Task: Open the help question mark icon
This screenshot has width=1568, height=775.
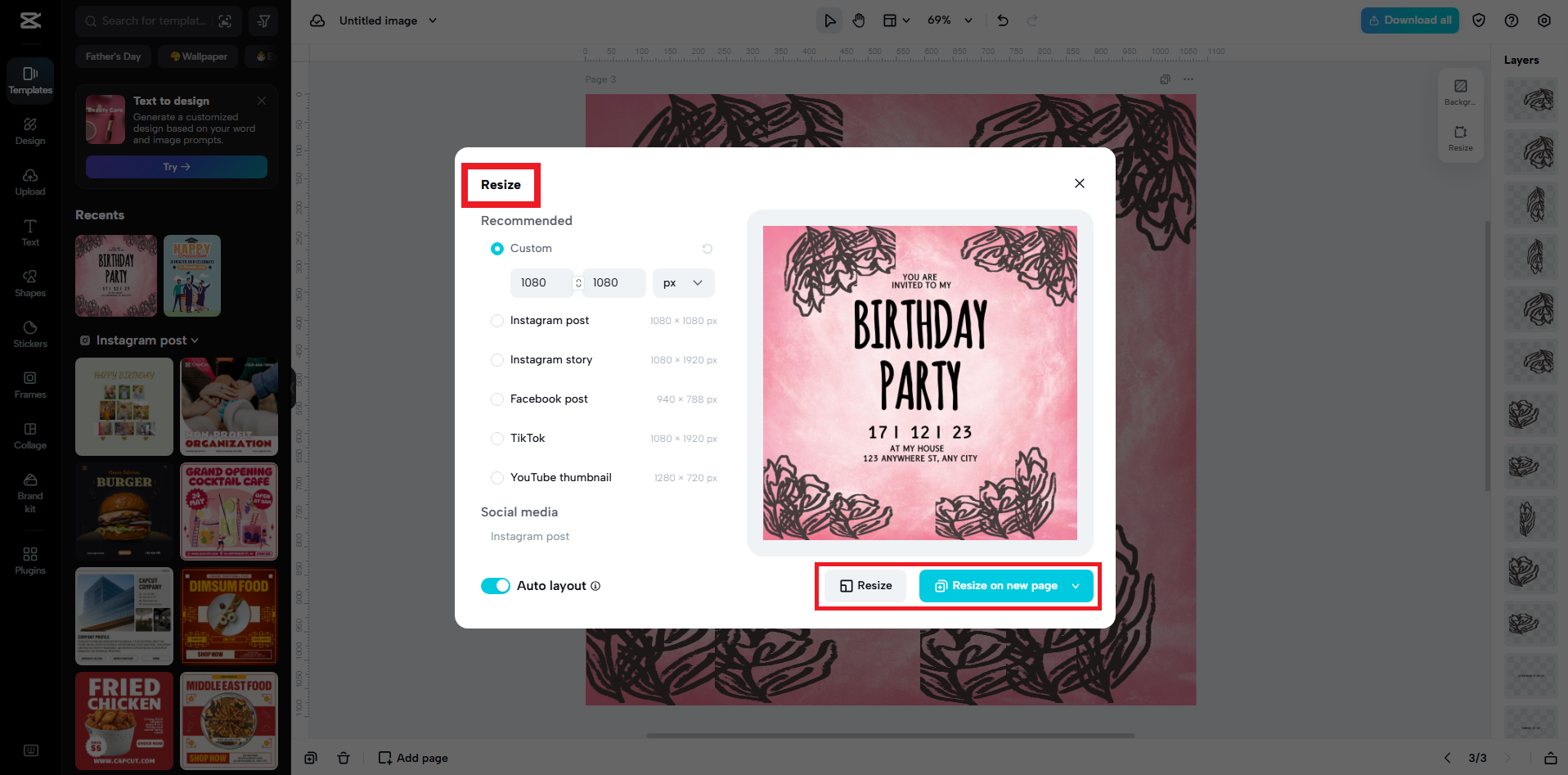Action: click(x=1512, y=20)
